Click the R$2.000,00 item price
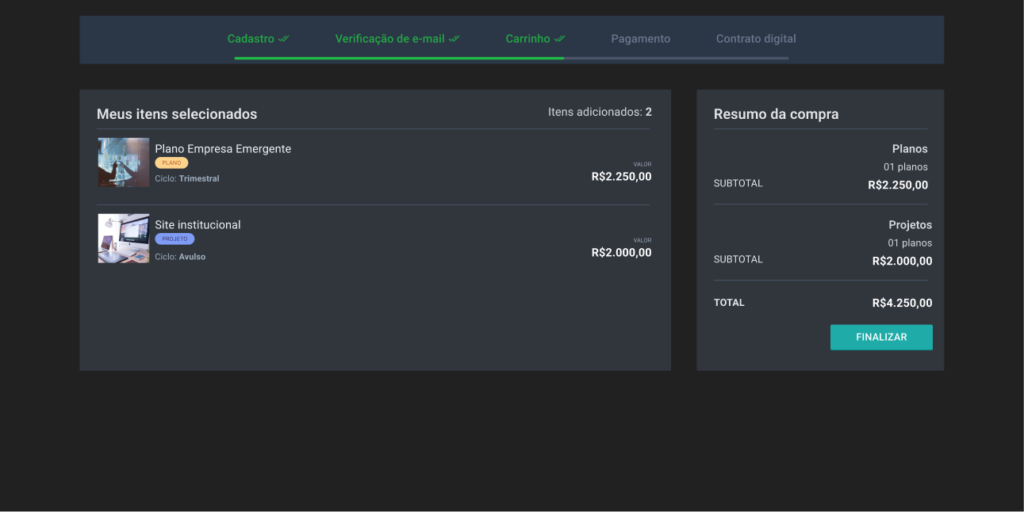The width and height of the screenshot is (1024, 512). (x=621, y=253)
